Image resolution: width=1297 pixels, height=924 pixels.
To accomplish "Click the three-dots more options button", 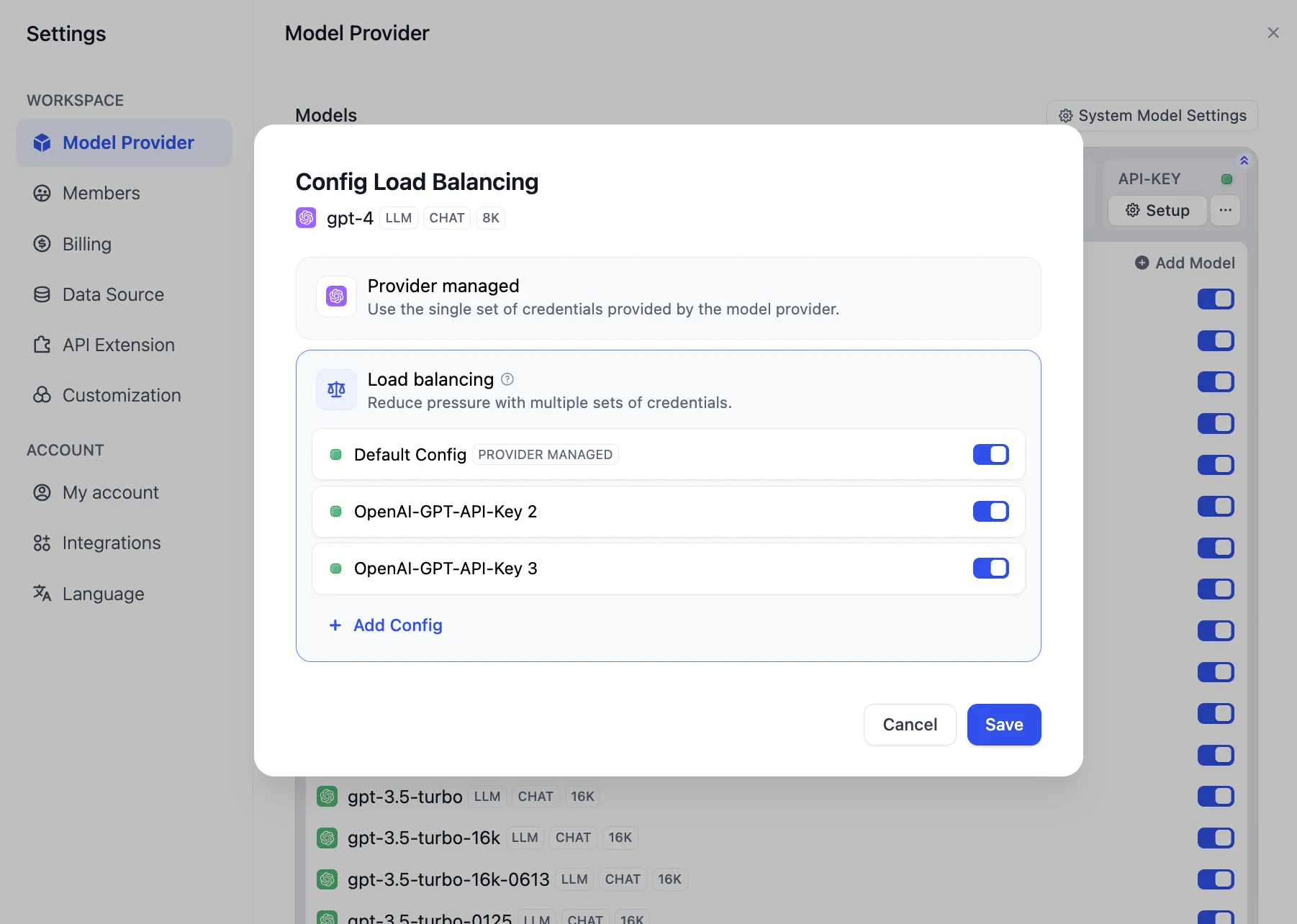I will [1225, 211].
